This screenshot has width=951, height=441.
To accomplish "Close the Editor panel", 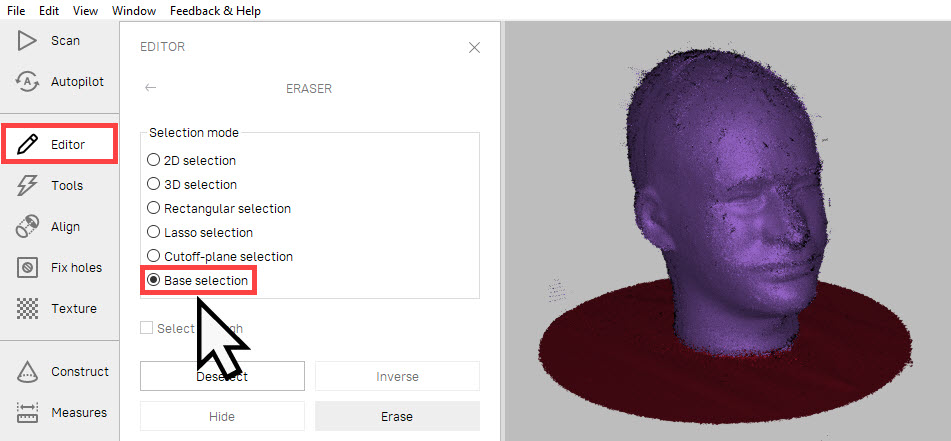I will click(474, 47).
